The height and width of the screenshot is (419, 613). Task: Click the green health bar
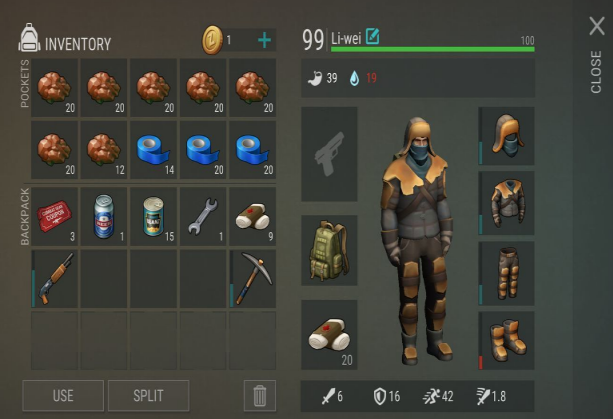[432, 49]
